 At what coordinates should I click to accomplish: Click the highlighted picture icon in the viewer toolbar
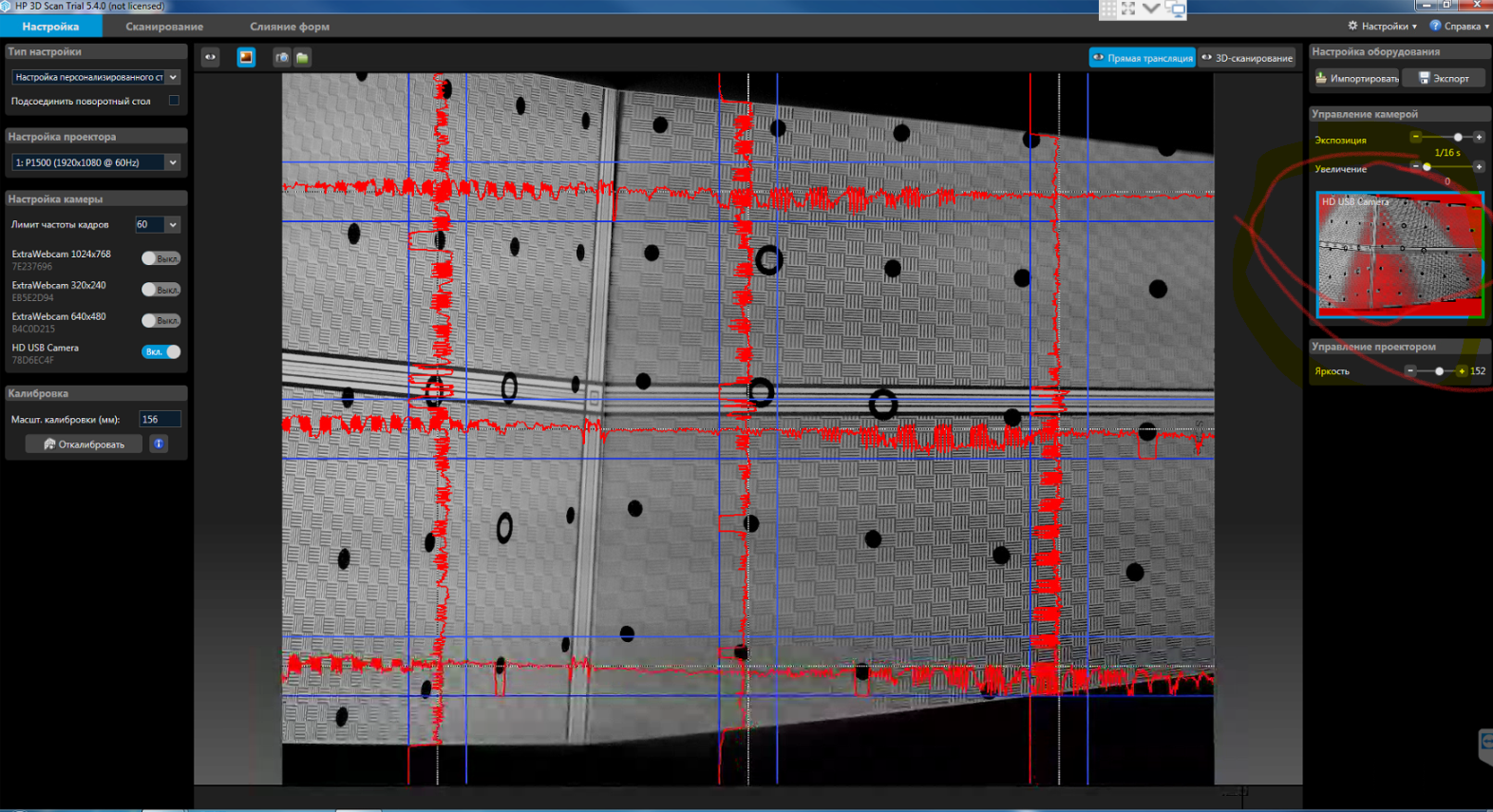[246, 57]
